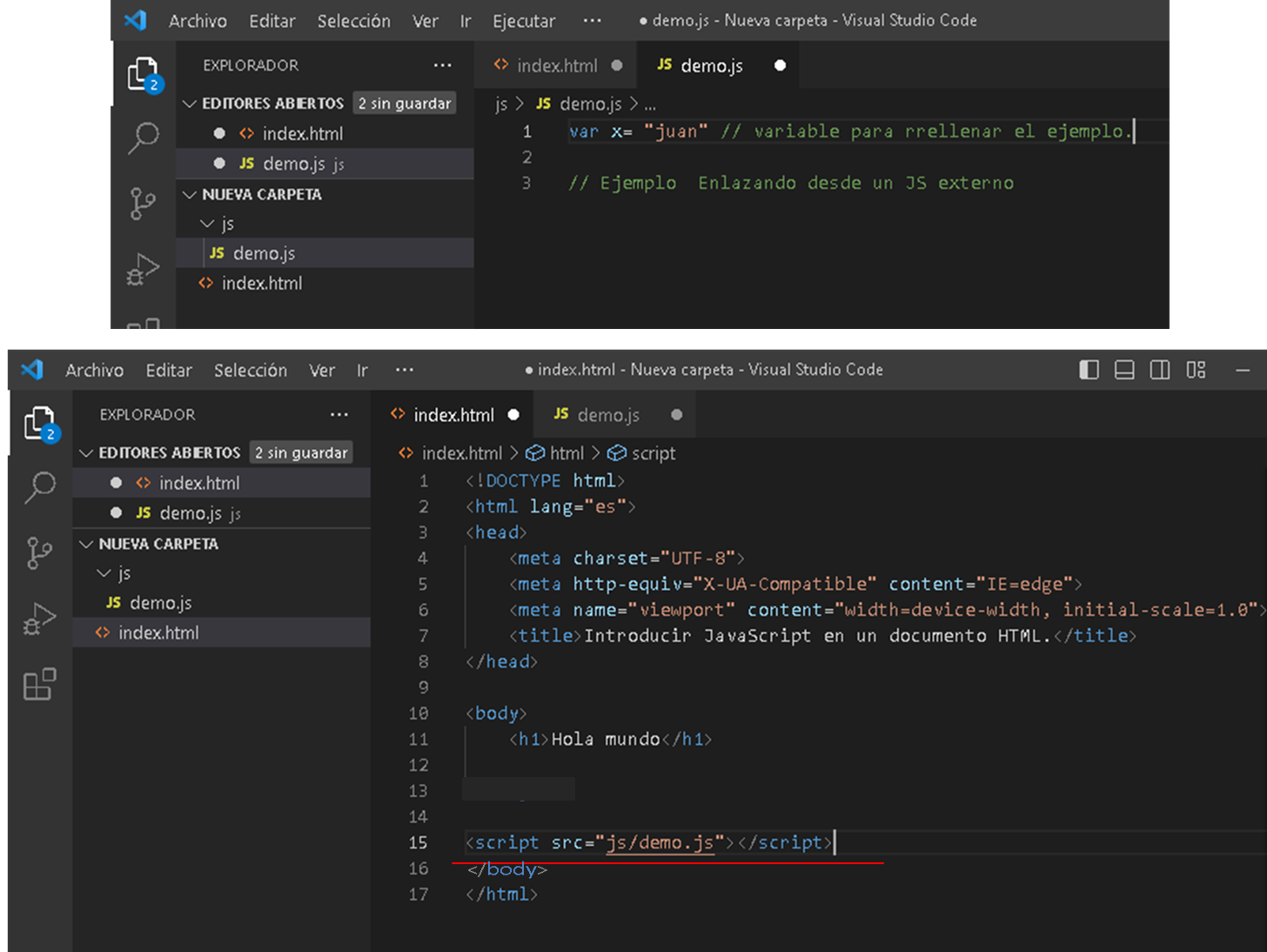This screenshot has width=1267, height=952.
Task: Click comment 'Ejemplo Enlazando desde un JS externo'
Action: 791,183
